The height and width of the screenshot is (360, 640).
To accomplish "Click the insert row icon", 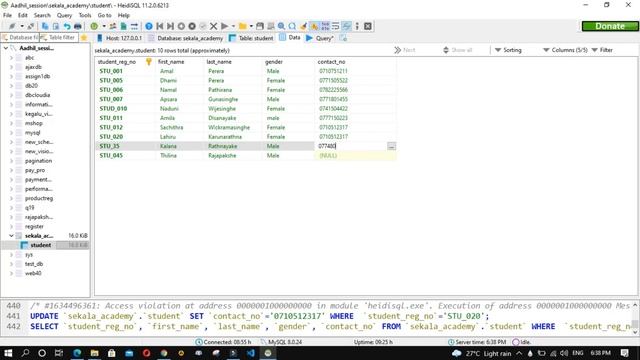I will coord(181,26).
